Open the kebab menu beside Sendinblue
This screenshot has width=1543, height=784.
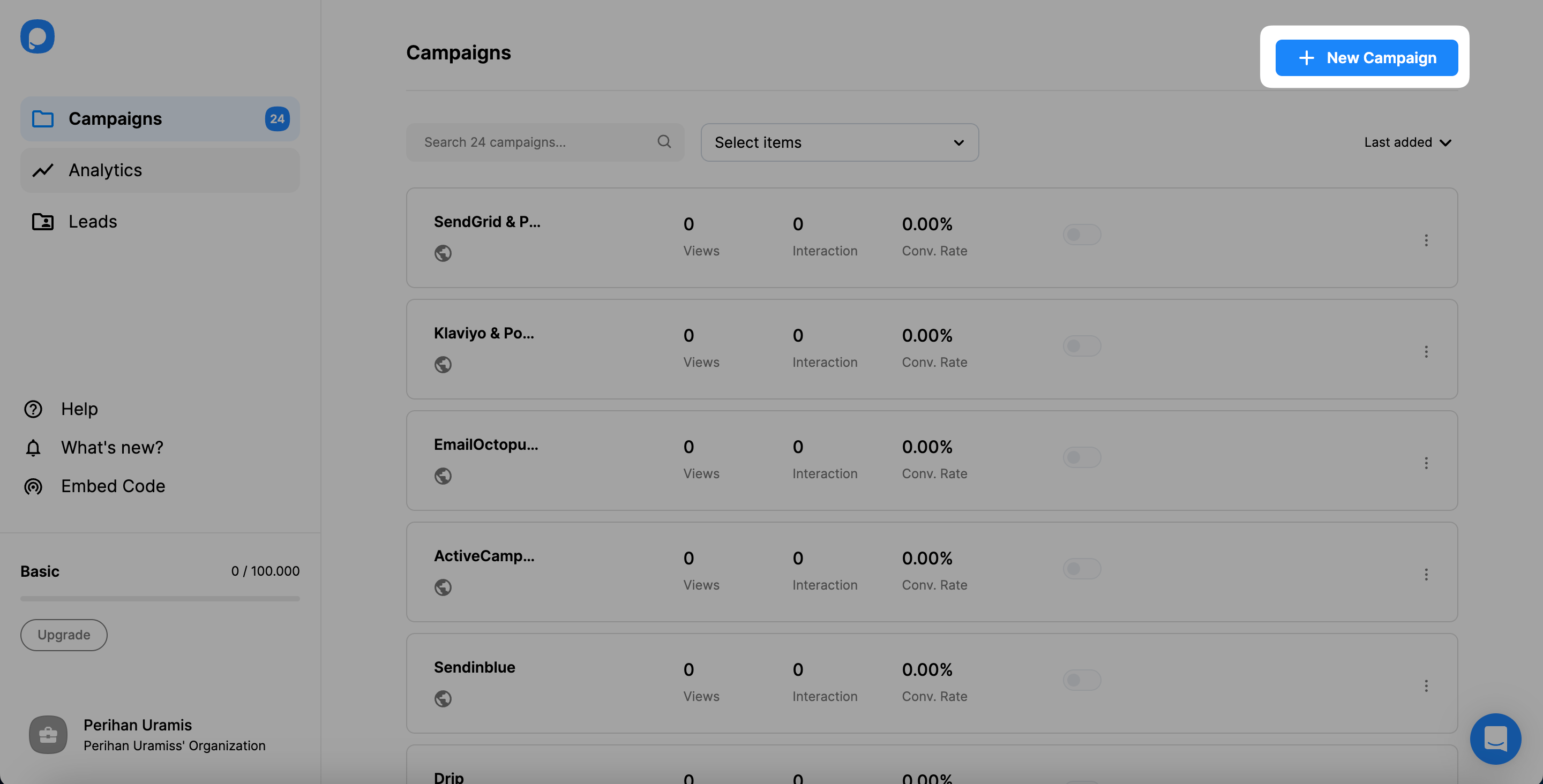(1427, 685)
